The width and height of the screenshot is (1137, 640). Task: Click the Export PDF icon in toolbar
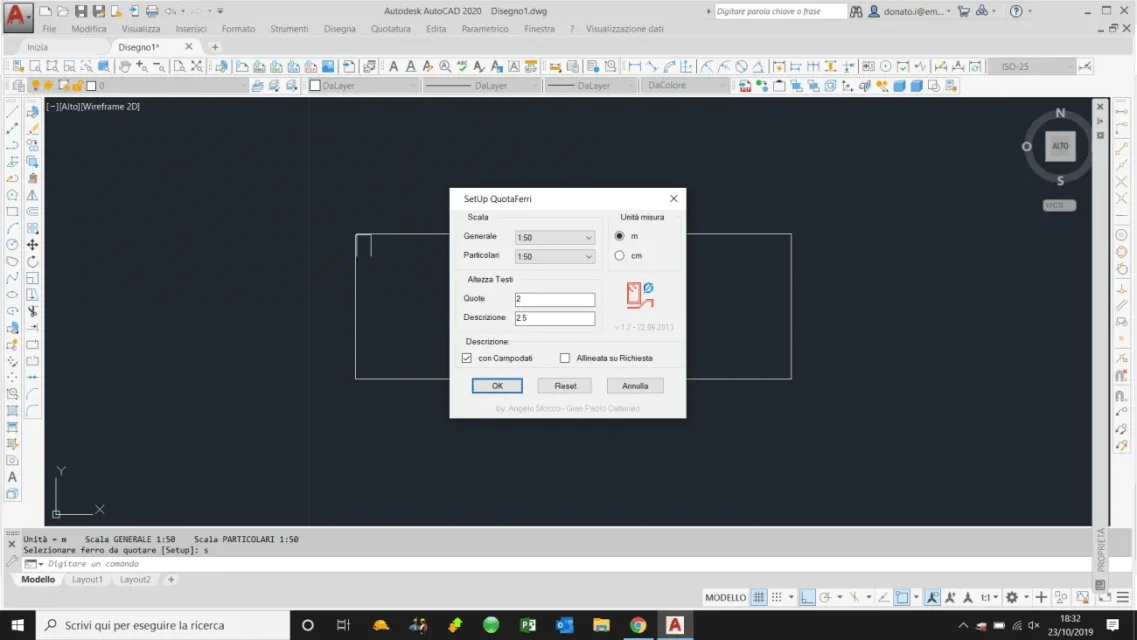click(745, 86)
